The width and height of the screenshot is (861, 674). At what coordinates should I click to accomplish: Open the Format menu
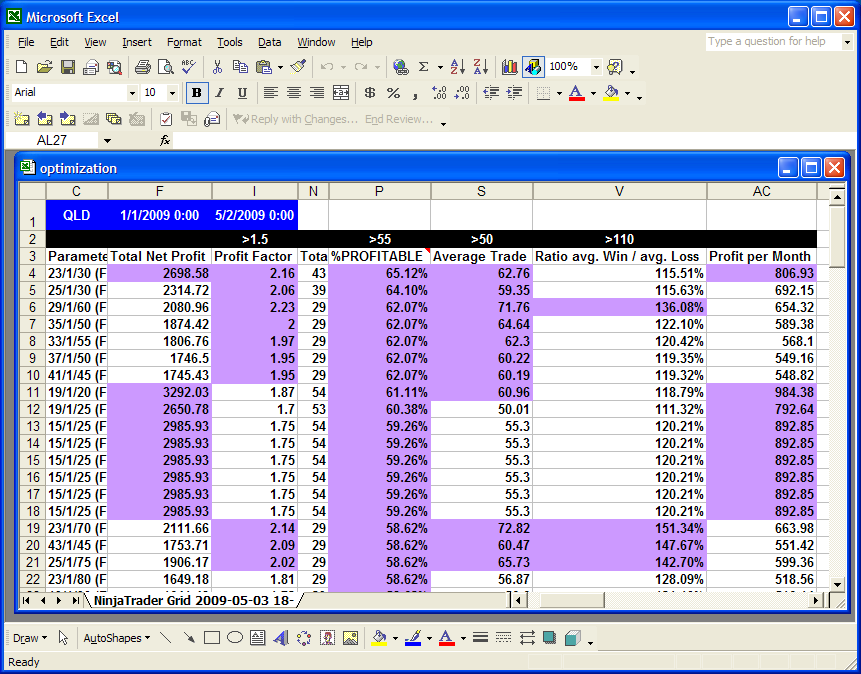[x=184, y=42]
